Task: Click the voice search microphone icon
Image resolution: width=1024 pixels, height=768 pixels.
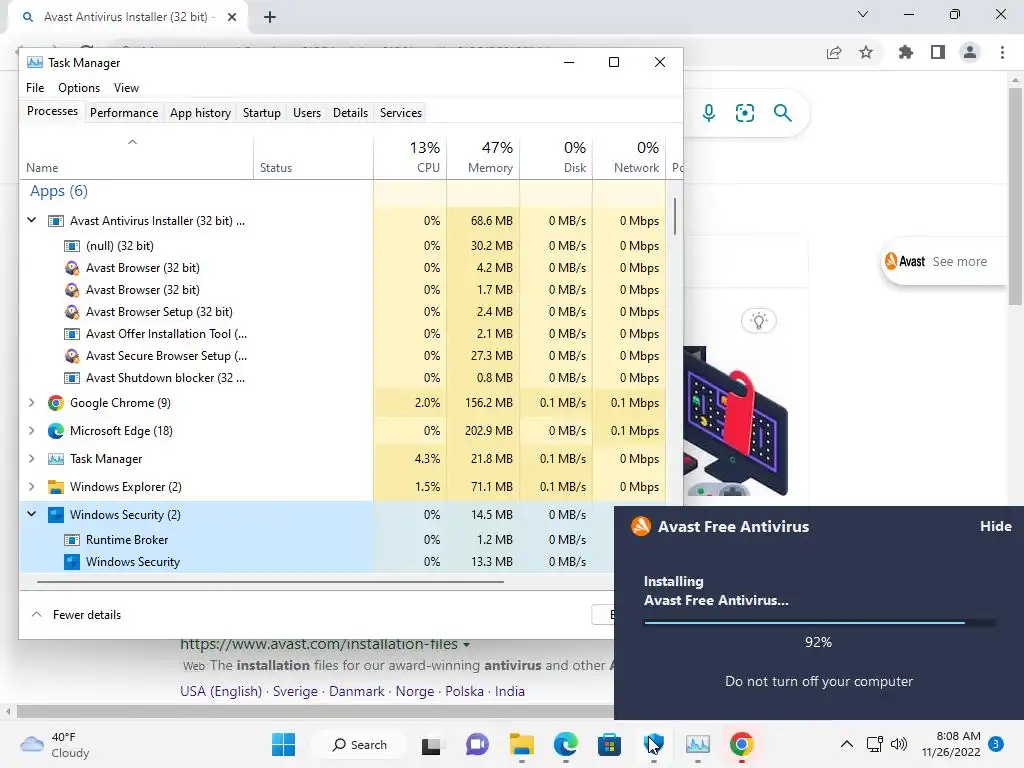Action: 709,113
